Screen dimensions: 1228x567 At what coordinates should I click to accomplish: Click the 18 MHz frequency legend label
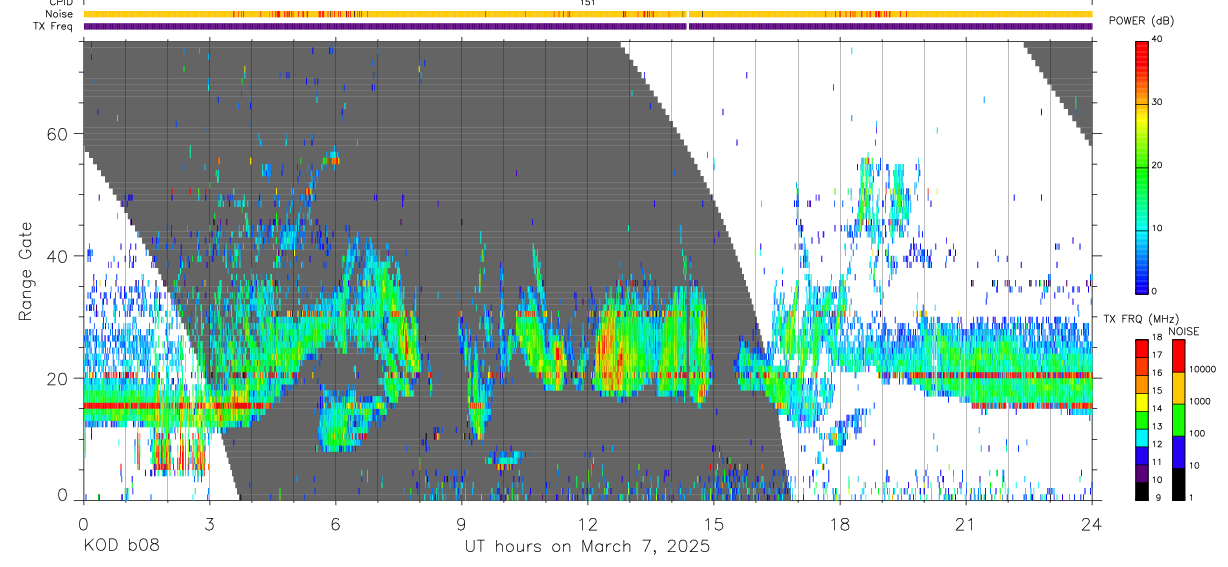[x=1157, y=337]
